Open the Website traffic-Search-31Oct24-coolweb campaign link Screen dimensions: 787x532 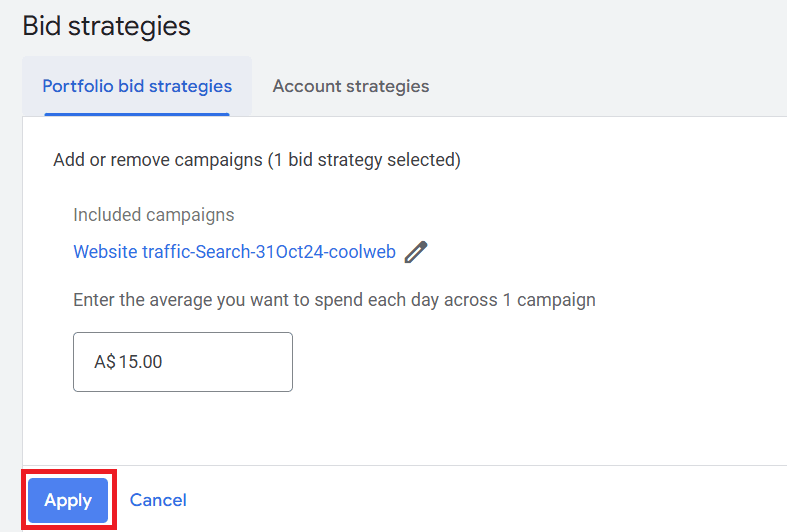[234, 252]
